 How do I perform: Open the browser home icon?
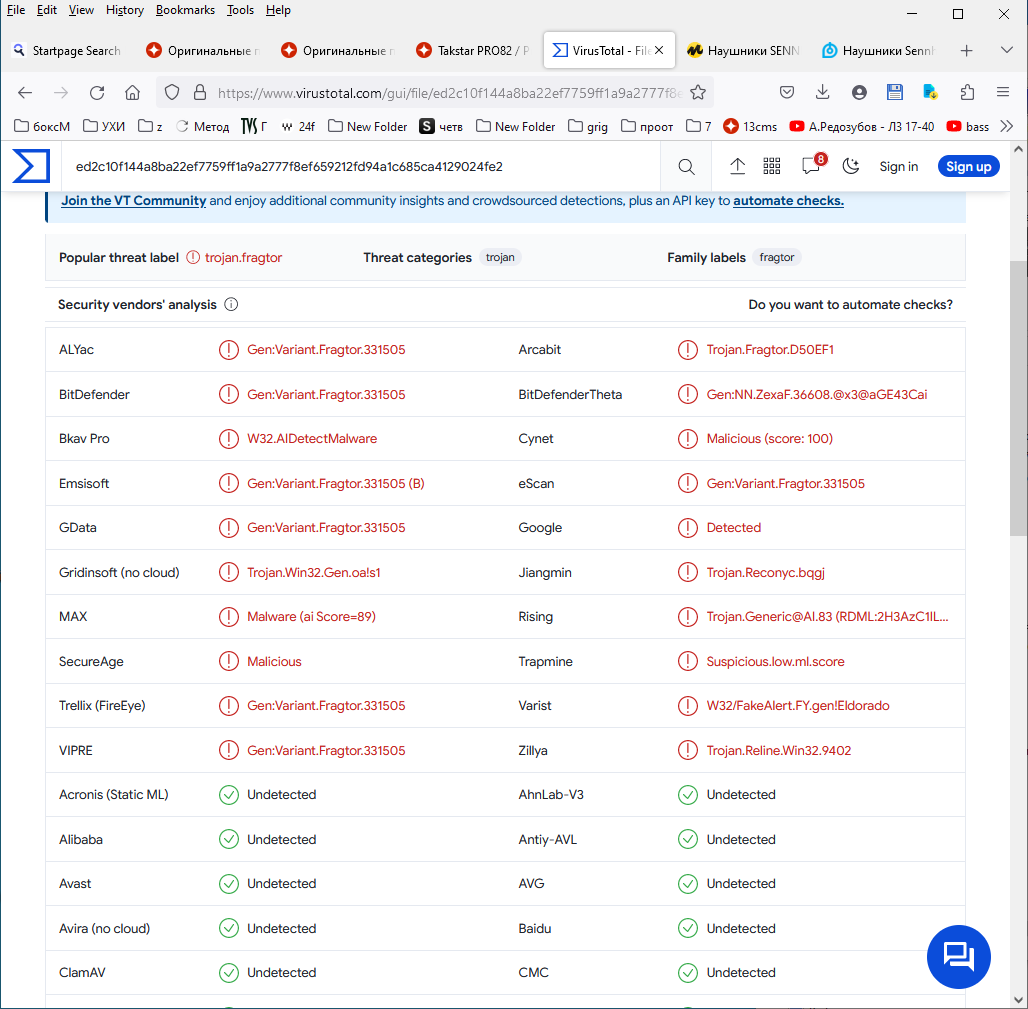132,92
